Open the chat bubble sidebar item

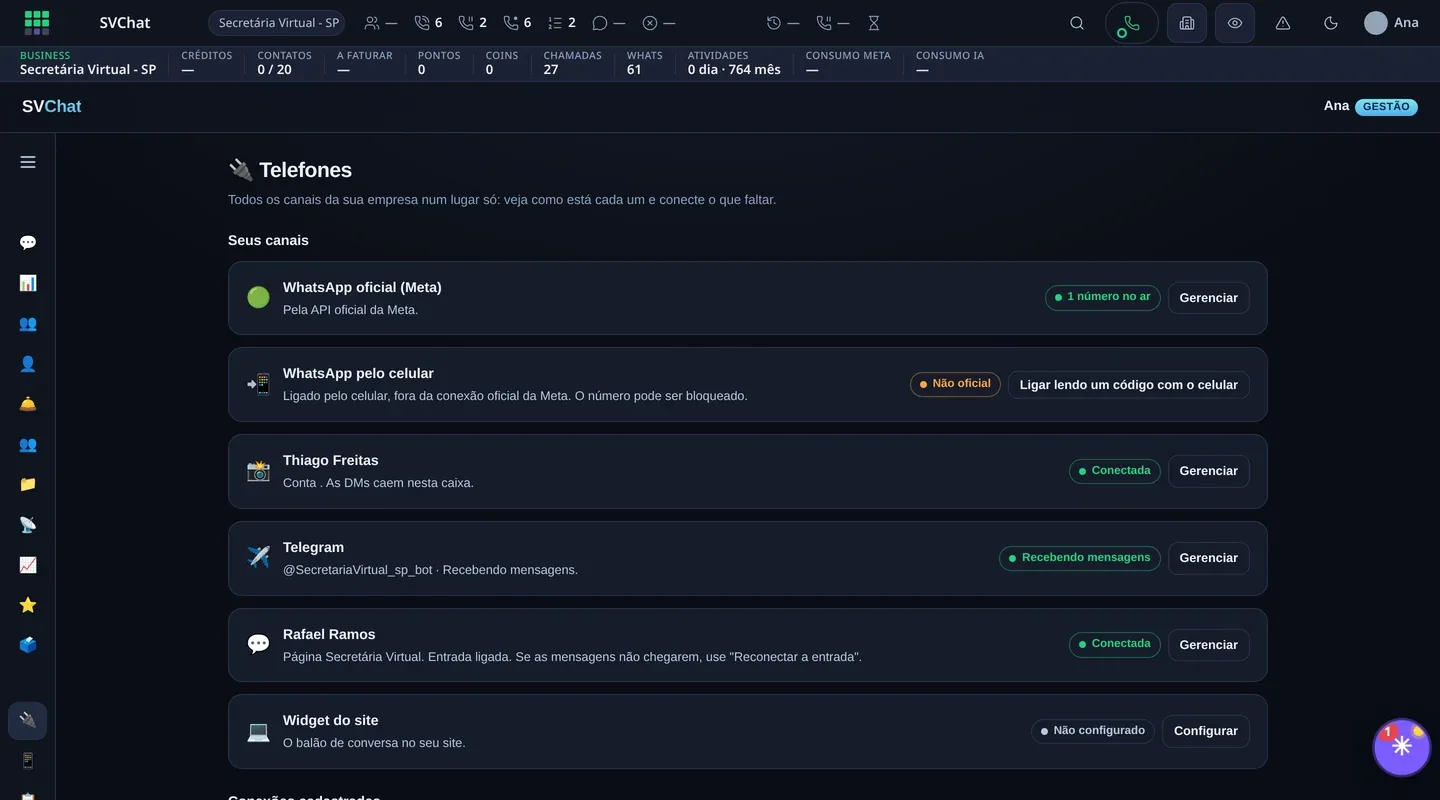tap(28, 243)
